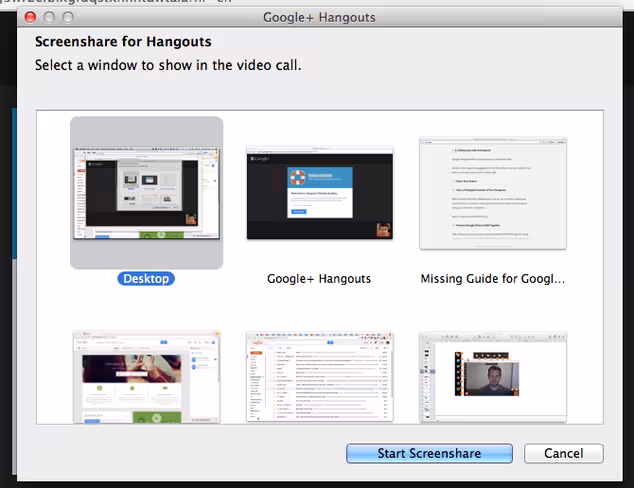
Task: Click the disabled minimize window button
Action: [49, 17]
